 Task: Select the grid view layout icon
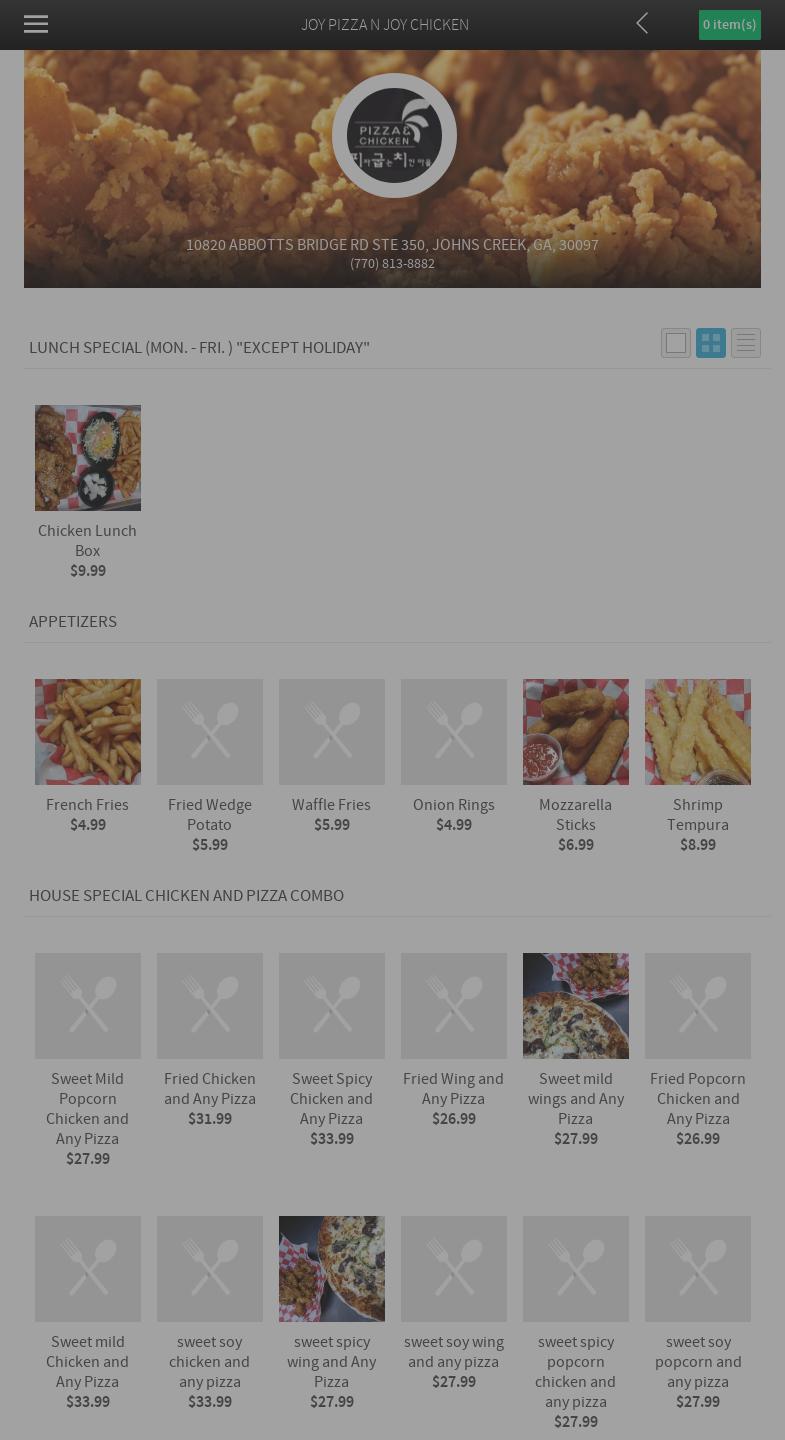tap(711, 343)
